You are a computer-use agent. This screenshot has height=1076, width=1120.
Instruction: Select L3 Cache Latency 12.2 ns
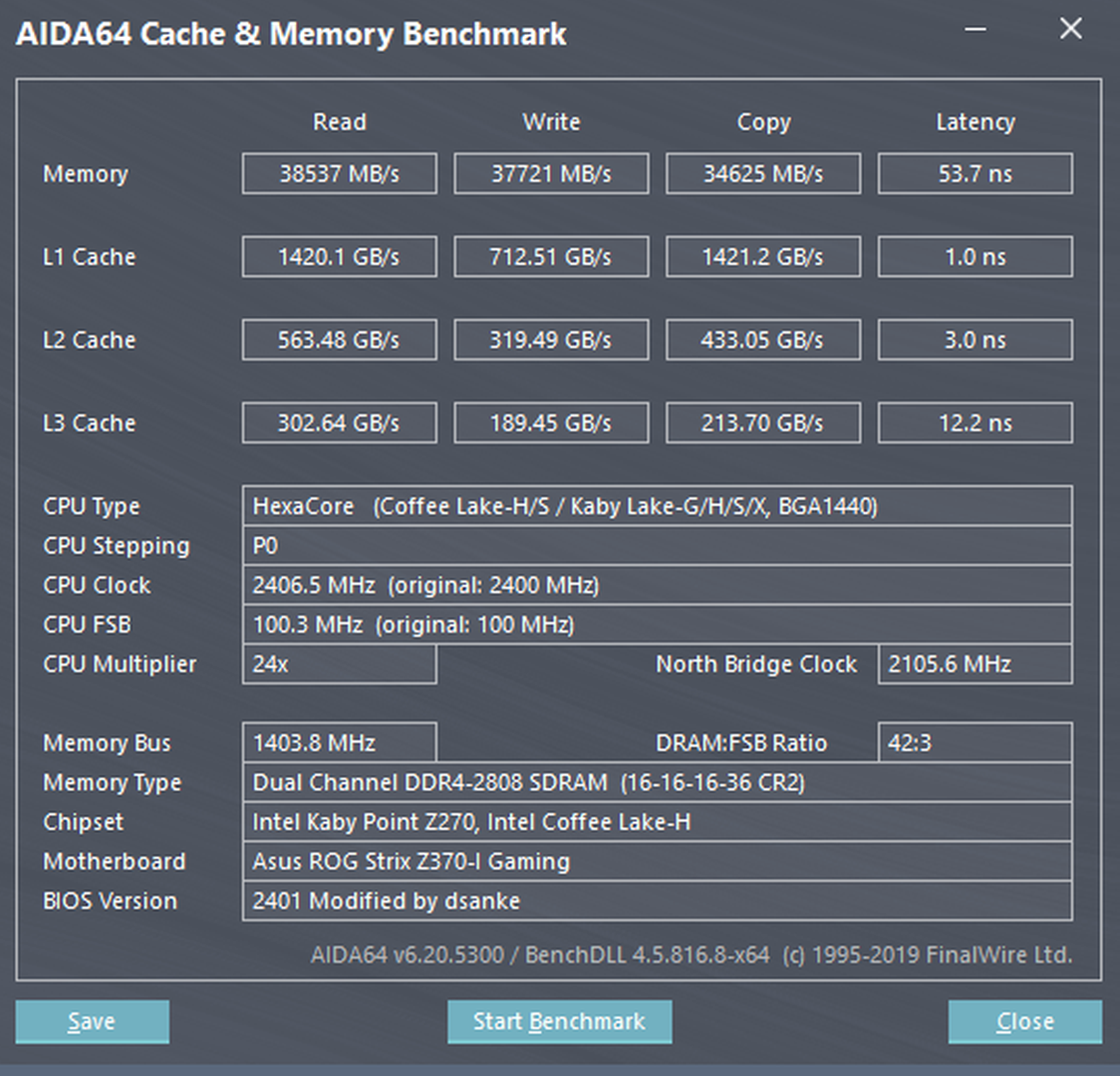[975, 422]
